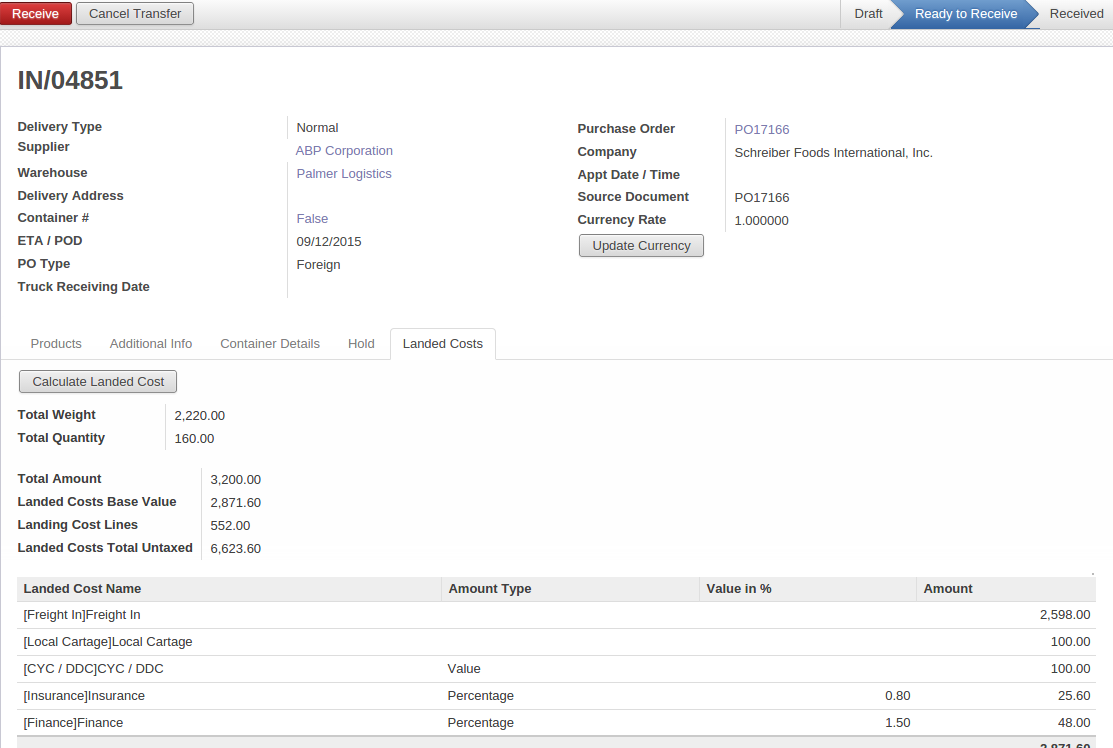This screenshot has height=748, width=1113.
Task: Select the [Local Cartage]Local Cartage row
Action: tap(556, 642)
